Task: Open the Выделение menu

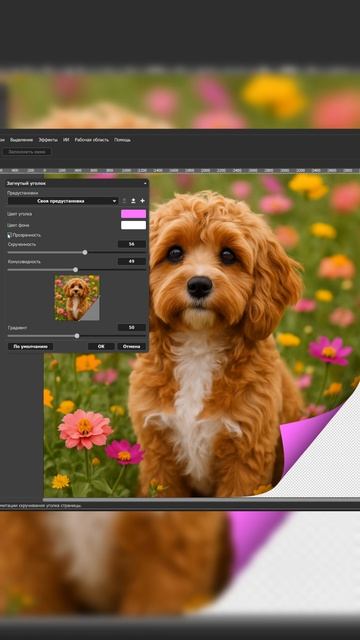Action: pos(21,140)
